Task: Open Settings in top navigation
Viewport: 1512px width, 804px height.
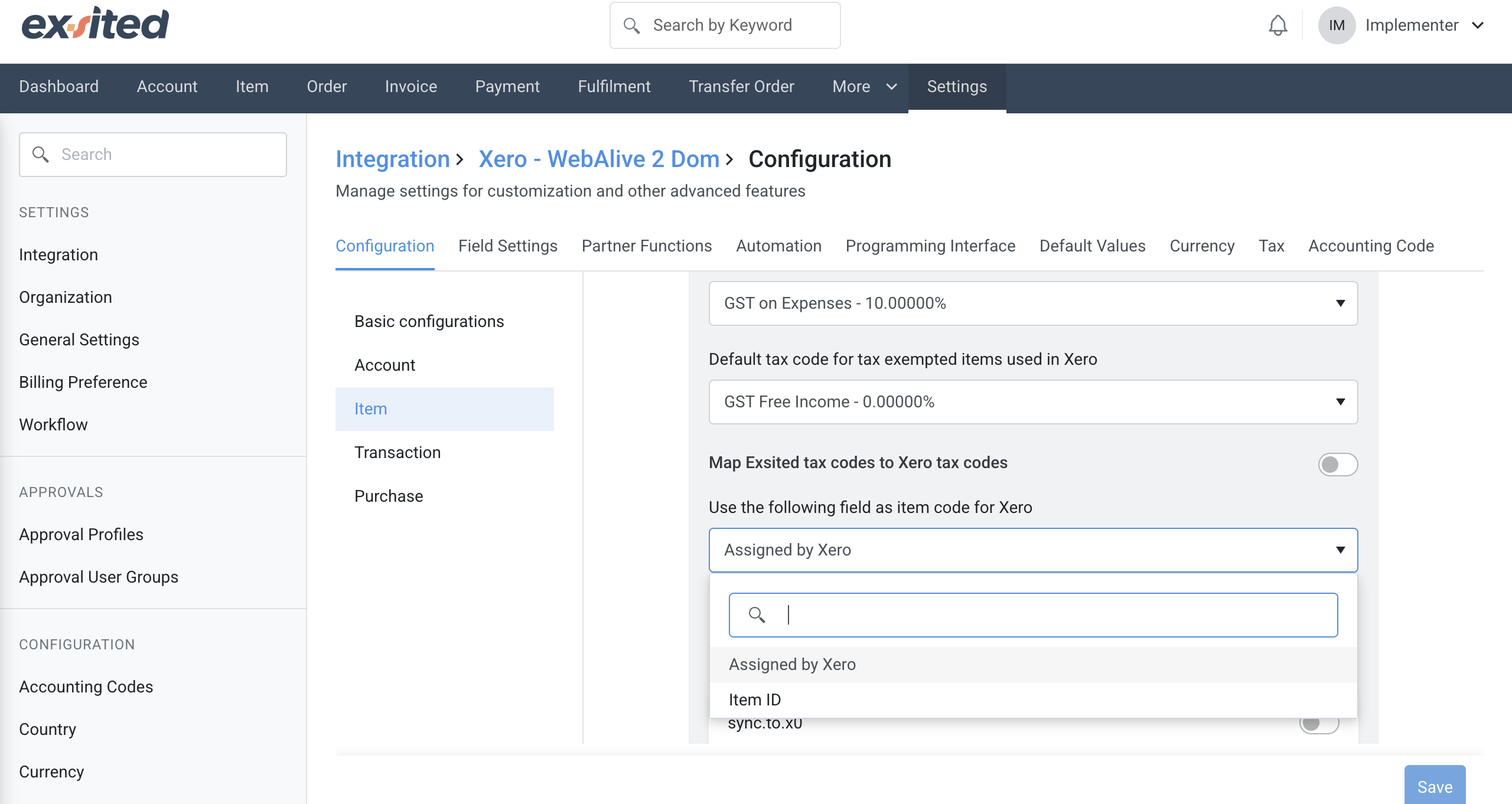Action: [957, 87]
